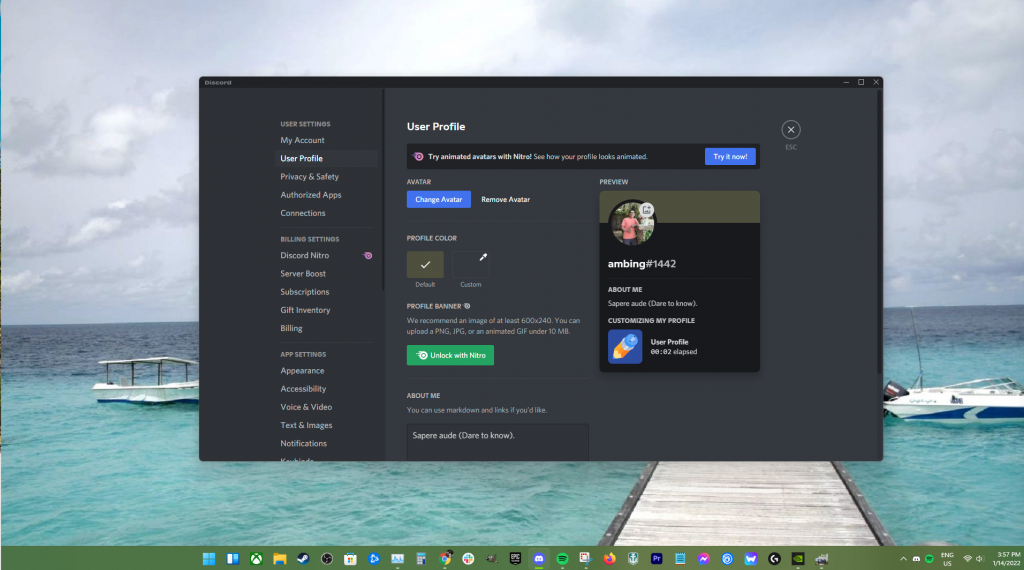
Task: Click the taskbar clock showing 3:57 PM
Action: click(x=1006, y=559)
